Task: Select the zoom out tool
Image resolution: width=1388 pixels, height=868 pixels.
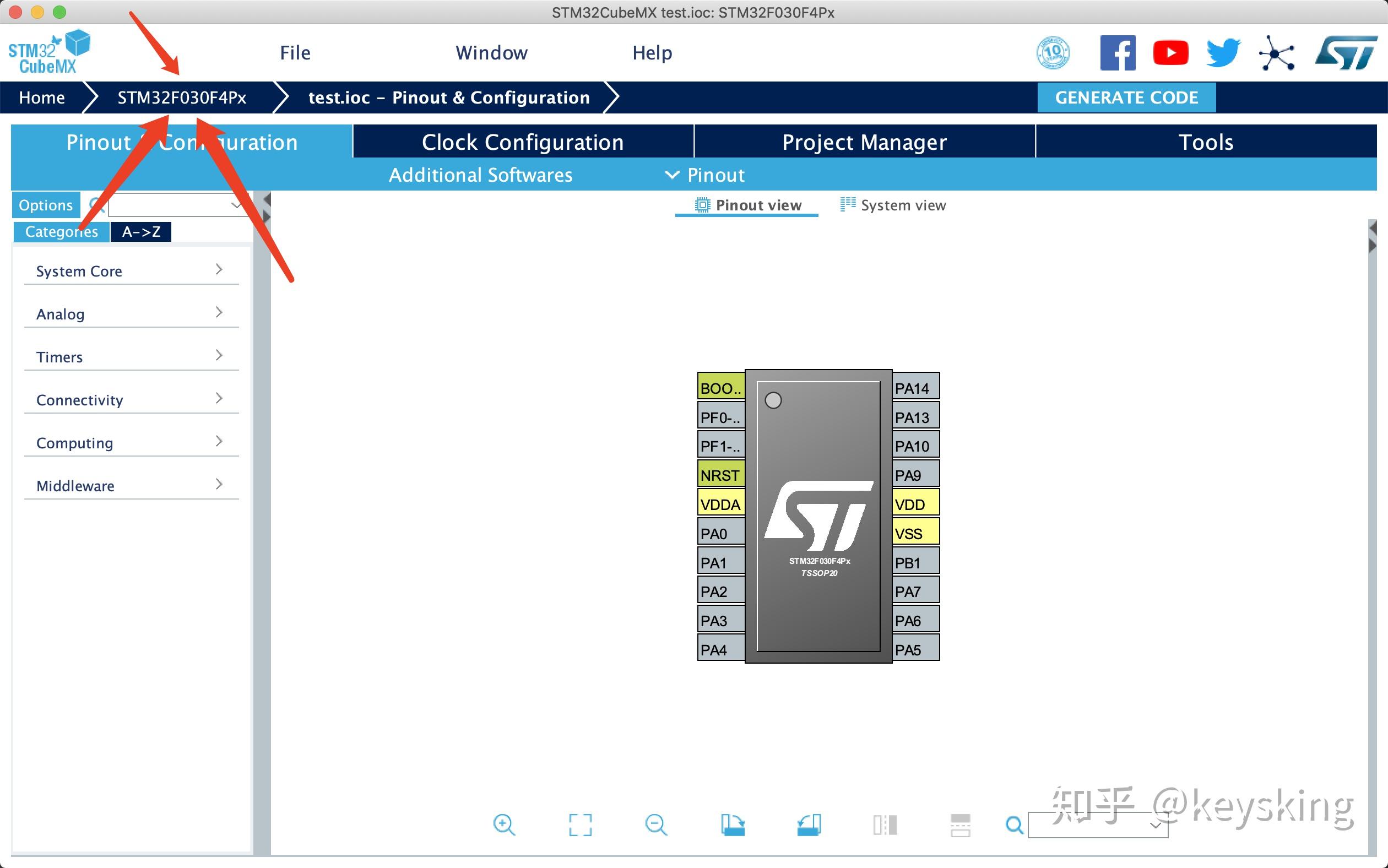Action: [657, 825]
